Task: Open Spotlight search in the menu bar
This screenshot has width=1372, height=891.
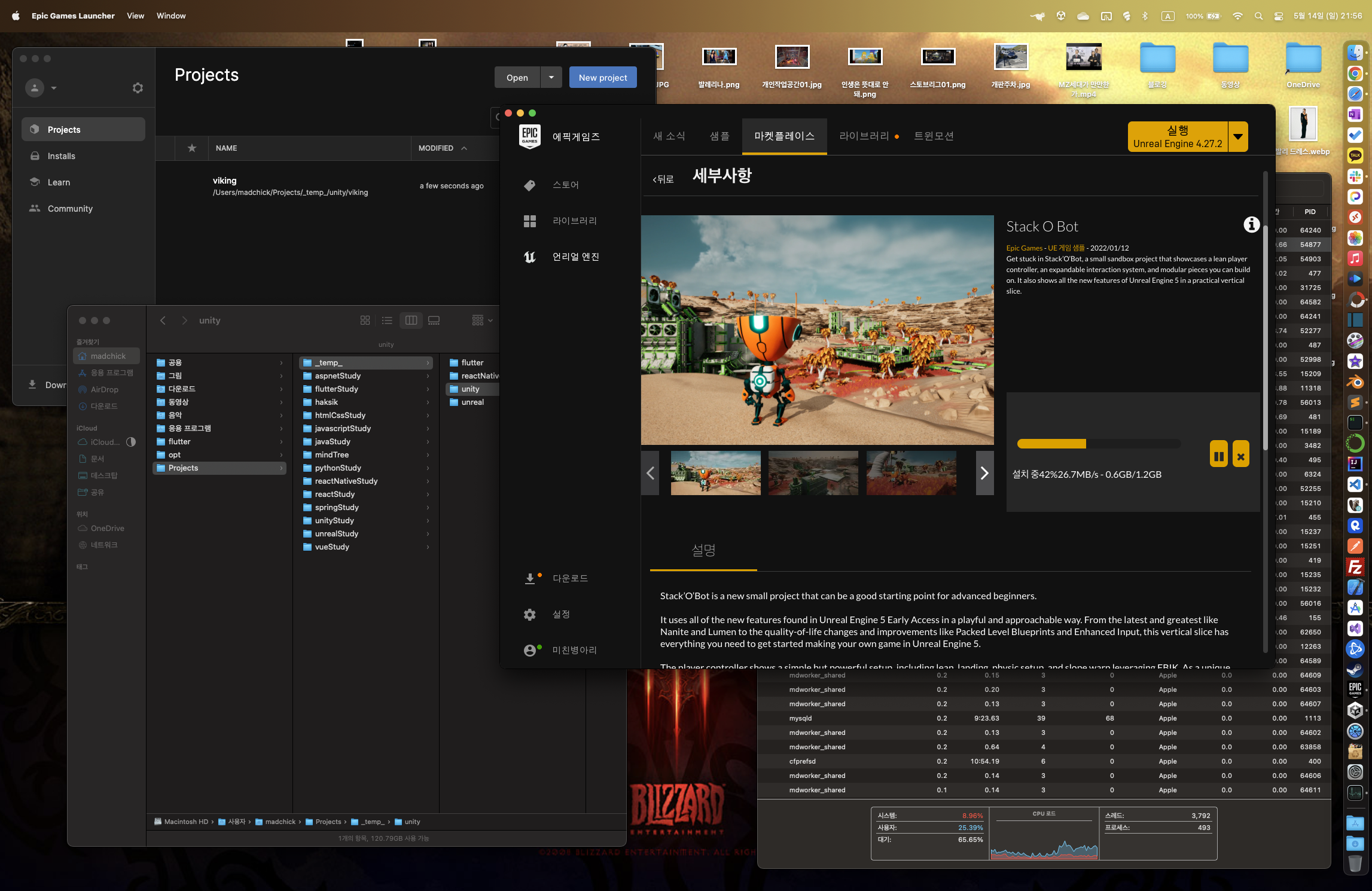Action: tap(1258, 16)
